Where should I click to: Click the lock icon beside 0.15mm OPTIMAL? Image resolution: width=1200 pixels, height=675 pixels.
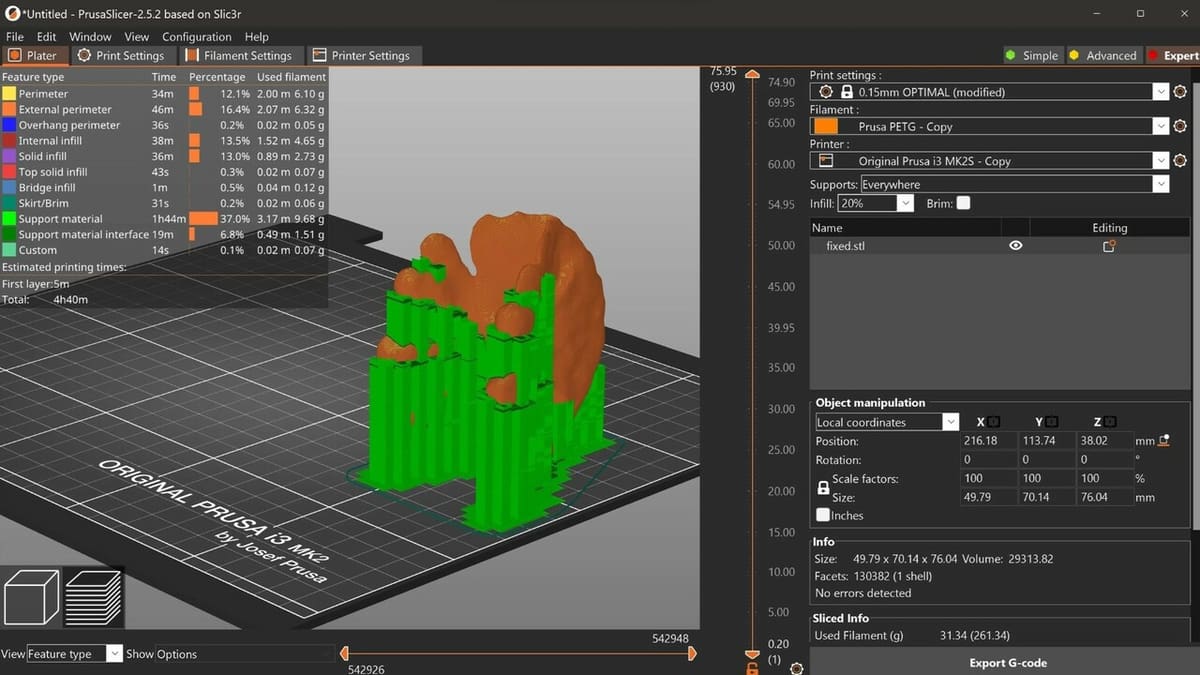[x=847, y=92]
